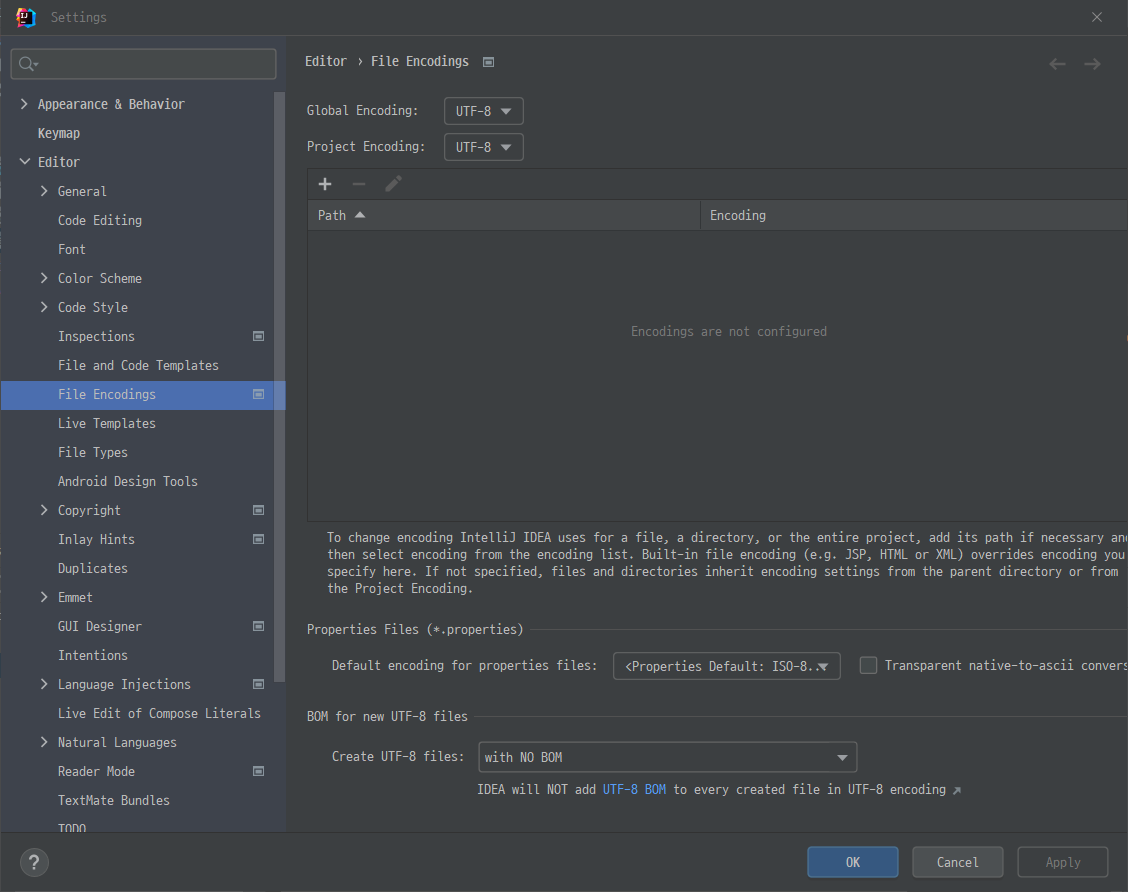1128x892 pixels.
Task: Click the Editor breadcrumb link
Action: pyautogui.click(x=326, y=62)
